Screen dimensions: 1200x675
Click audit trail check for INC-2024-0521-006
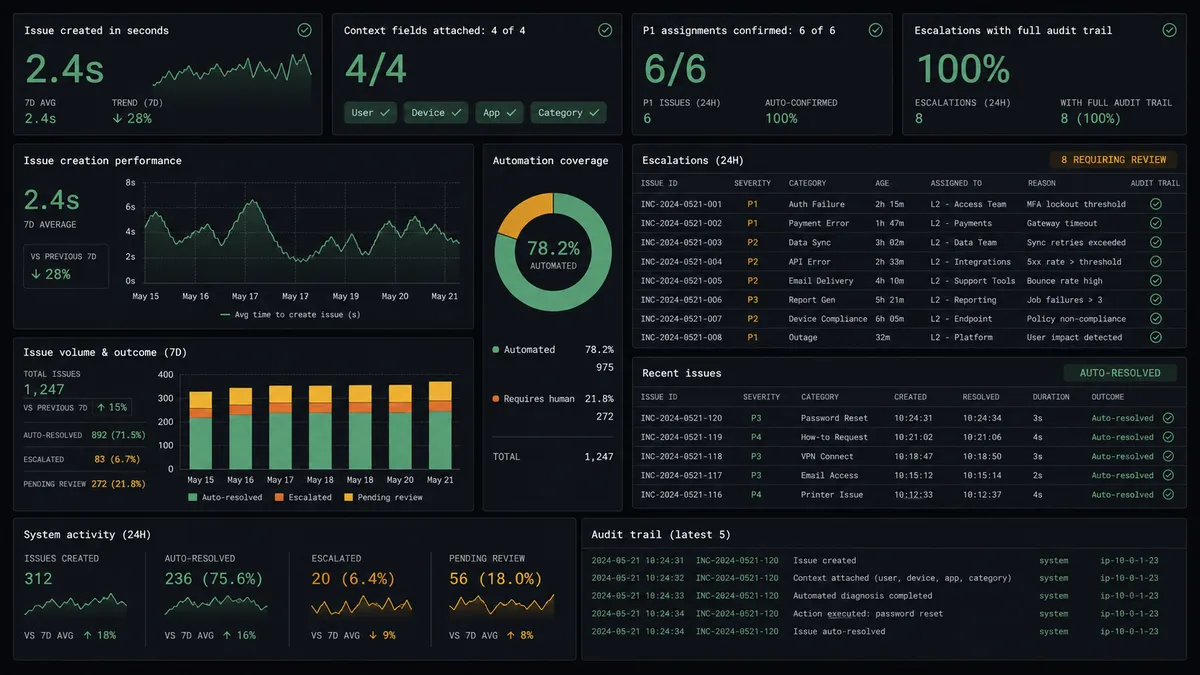pos(1156,300)
